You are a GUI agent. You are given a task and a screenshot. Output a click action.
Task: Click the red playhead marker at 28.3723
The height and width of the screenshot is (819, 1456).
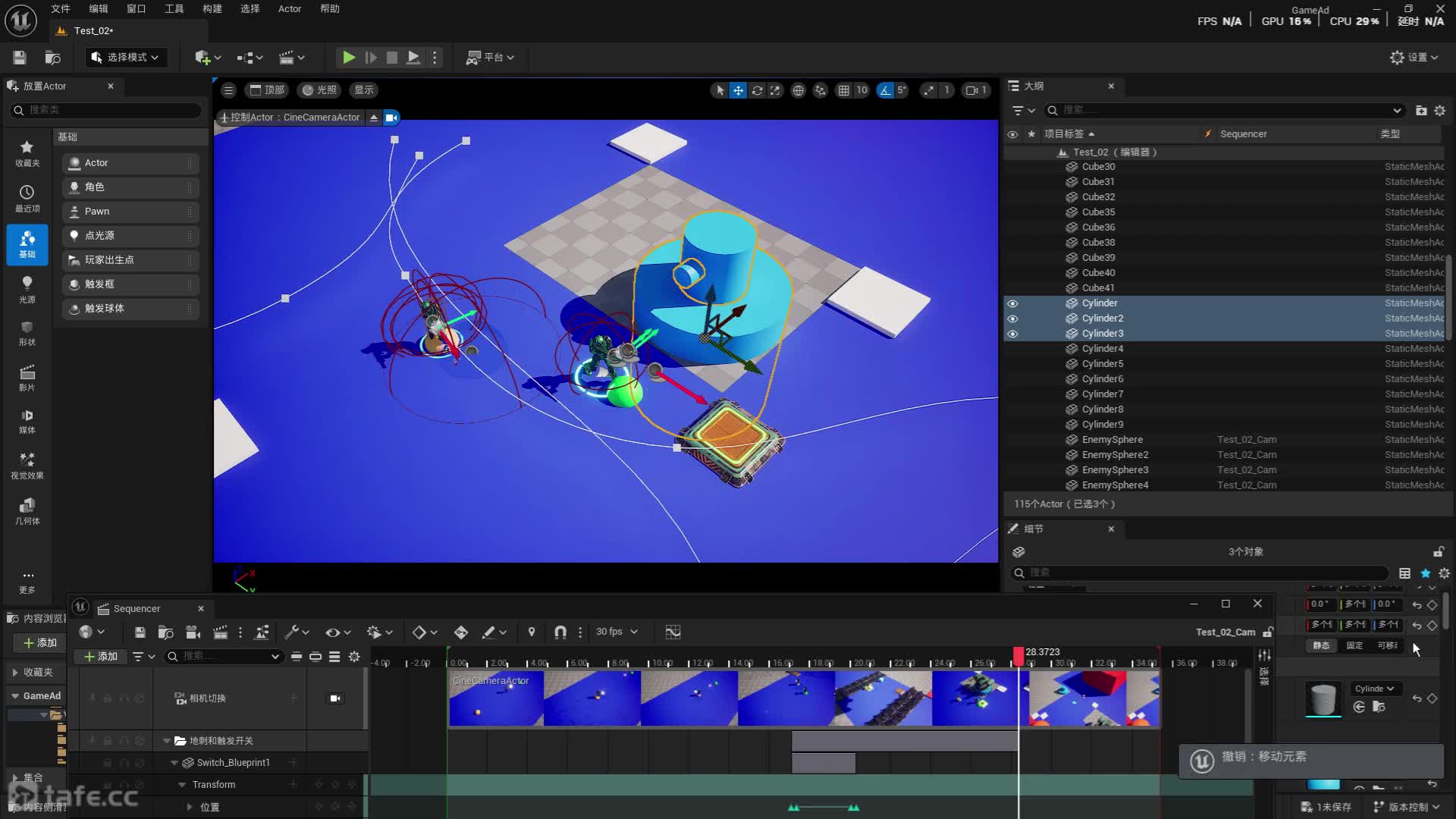pyautogui.click(x=1018, y=654)
